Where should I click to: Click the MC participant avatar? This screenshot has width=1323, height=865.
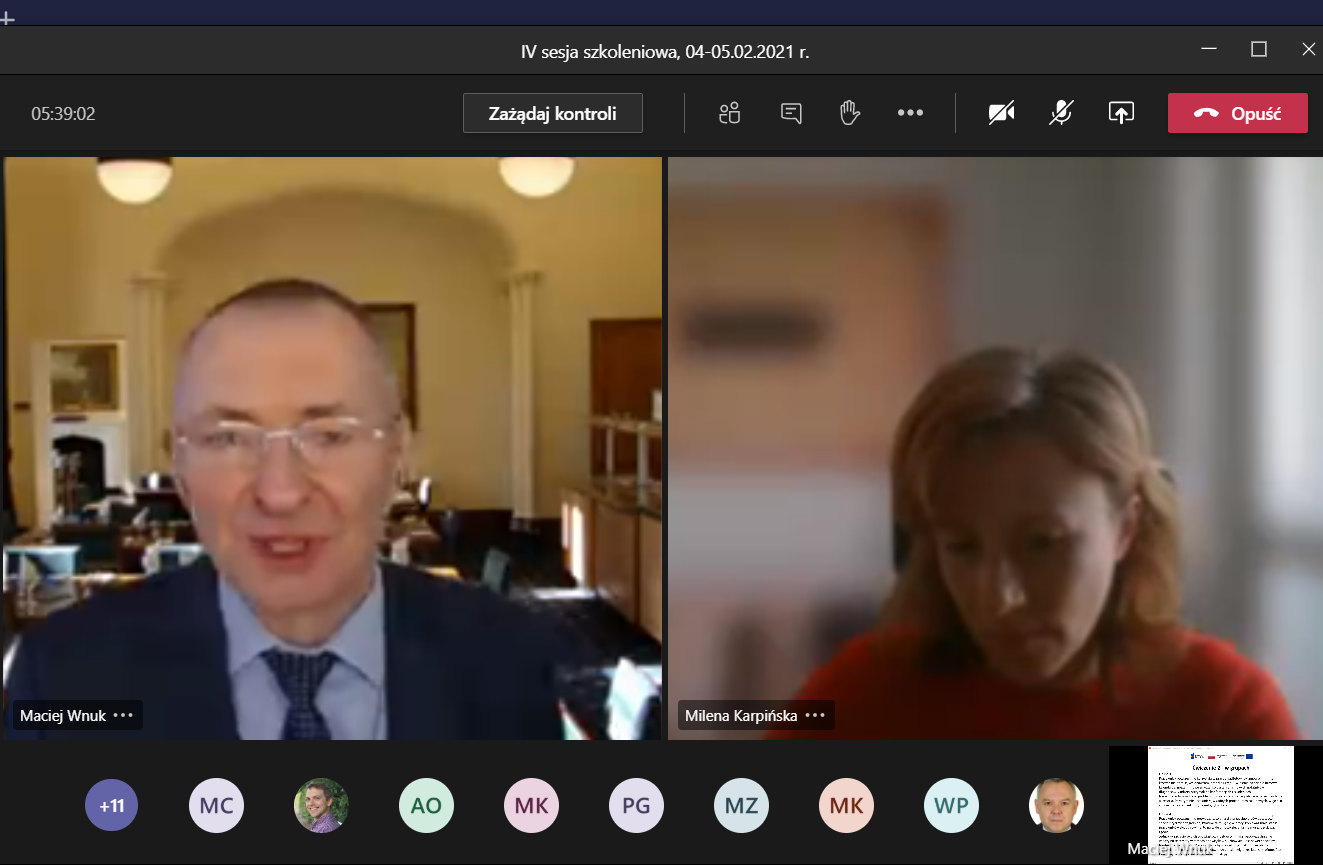point(216,806)
